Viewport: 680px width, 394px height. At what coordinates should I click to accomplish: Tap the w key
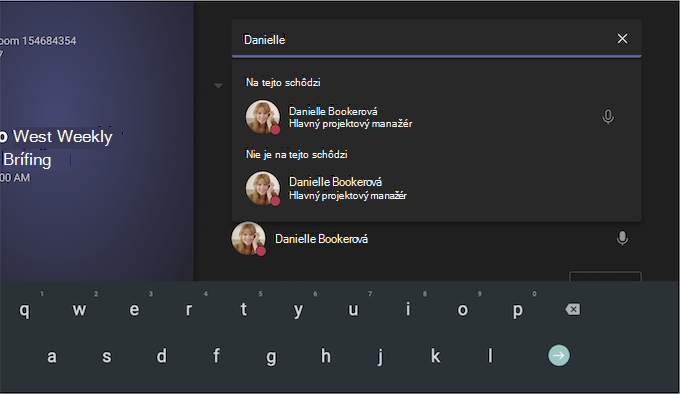79,310
